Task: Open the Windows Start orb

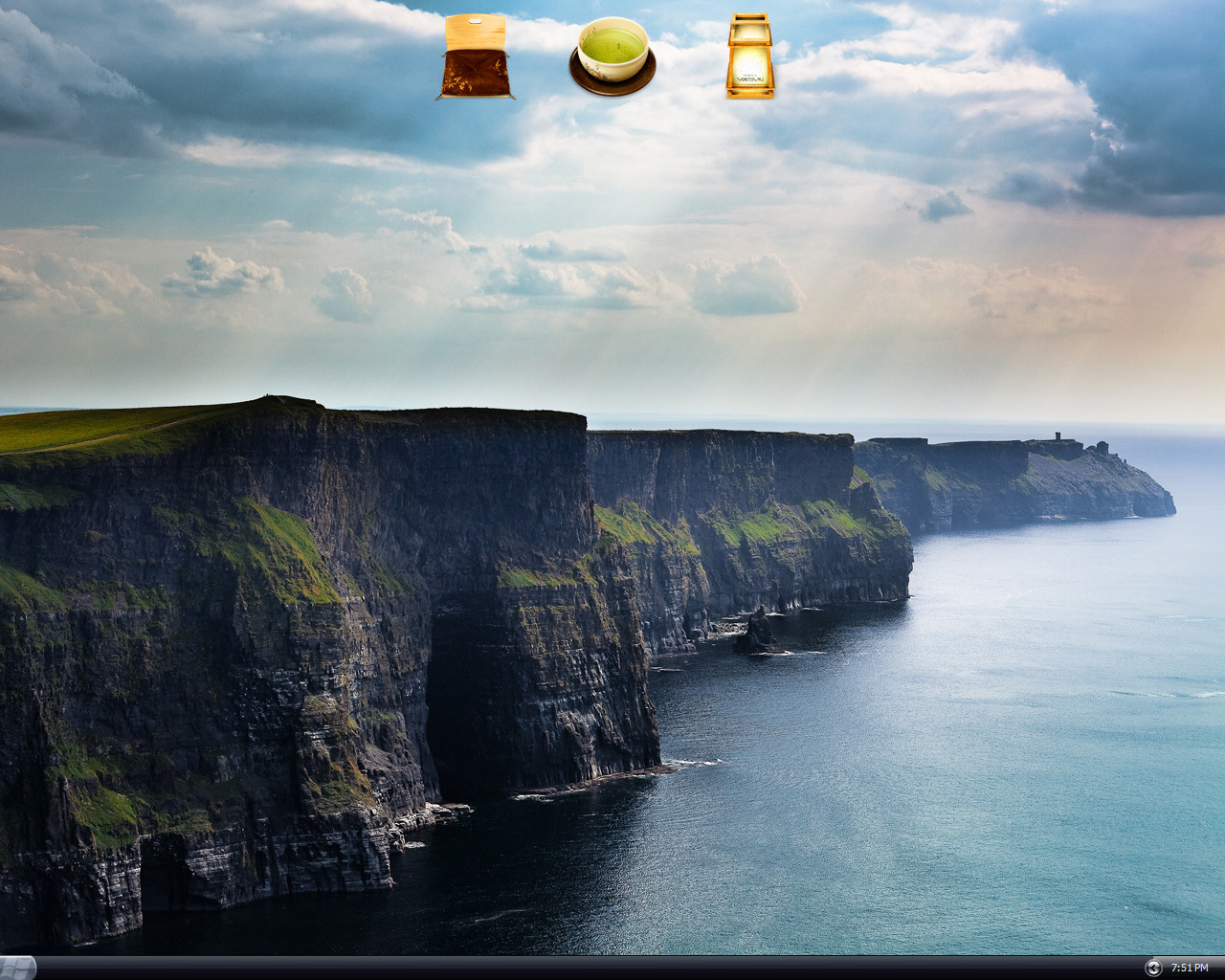Action: click(x=16, y=968)
